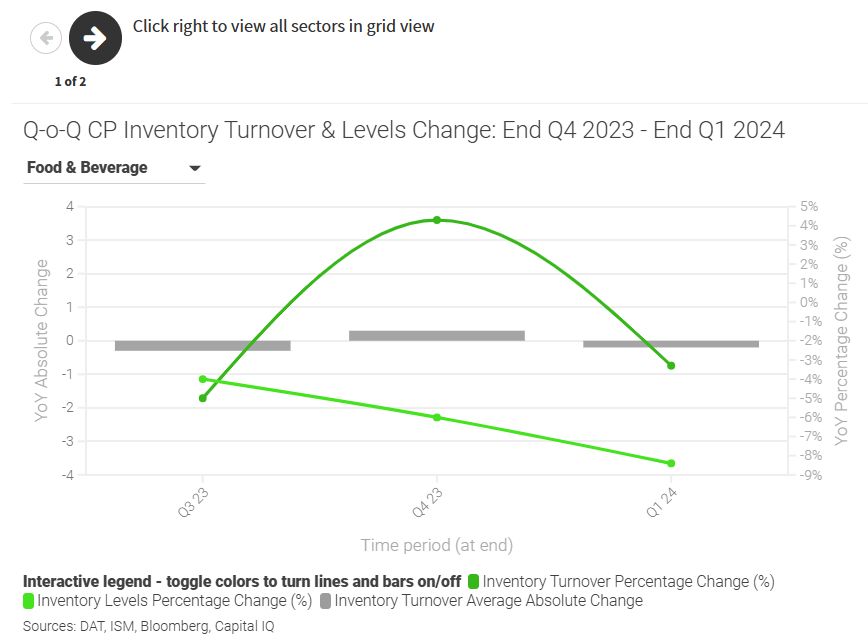This screenshot has width=868, height=642.
Task: Click the '1 of 2' page indicator
Action: 70,82
